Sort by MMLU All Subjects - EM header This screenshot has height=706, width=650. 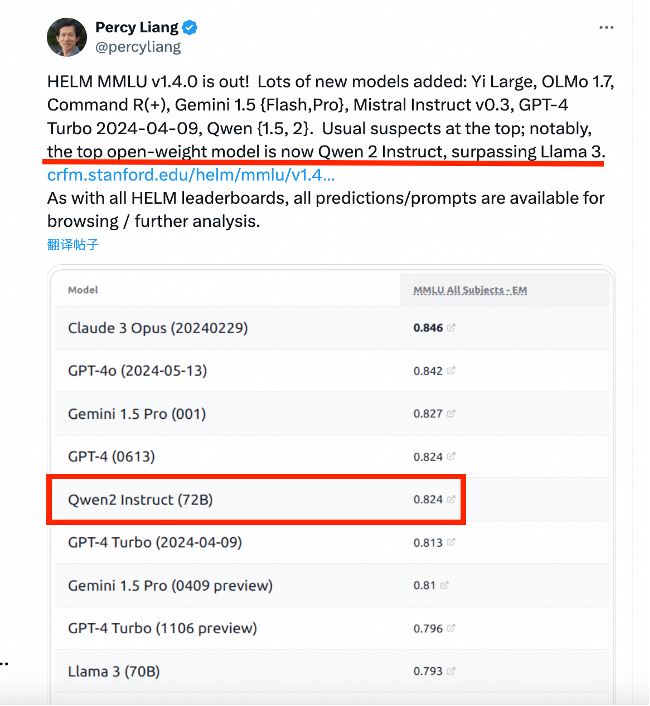[470, 290]
